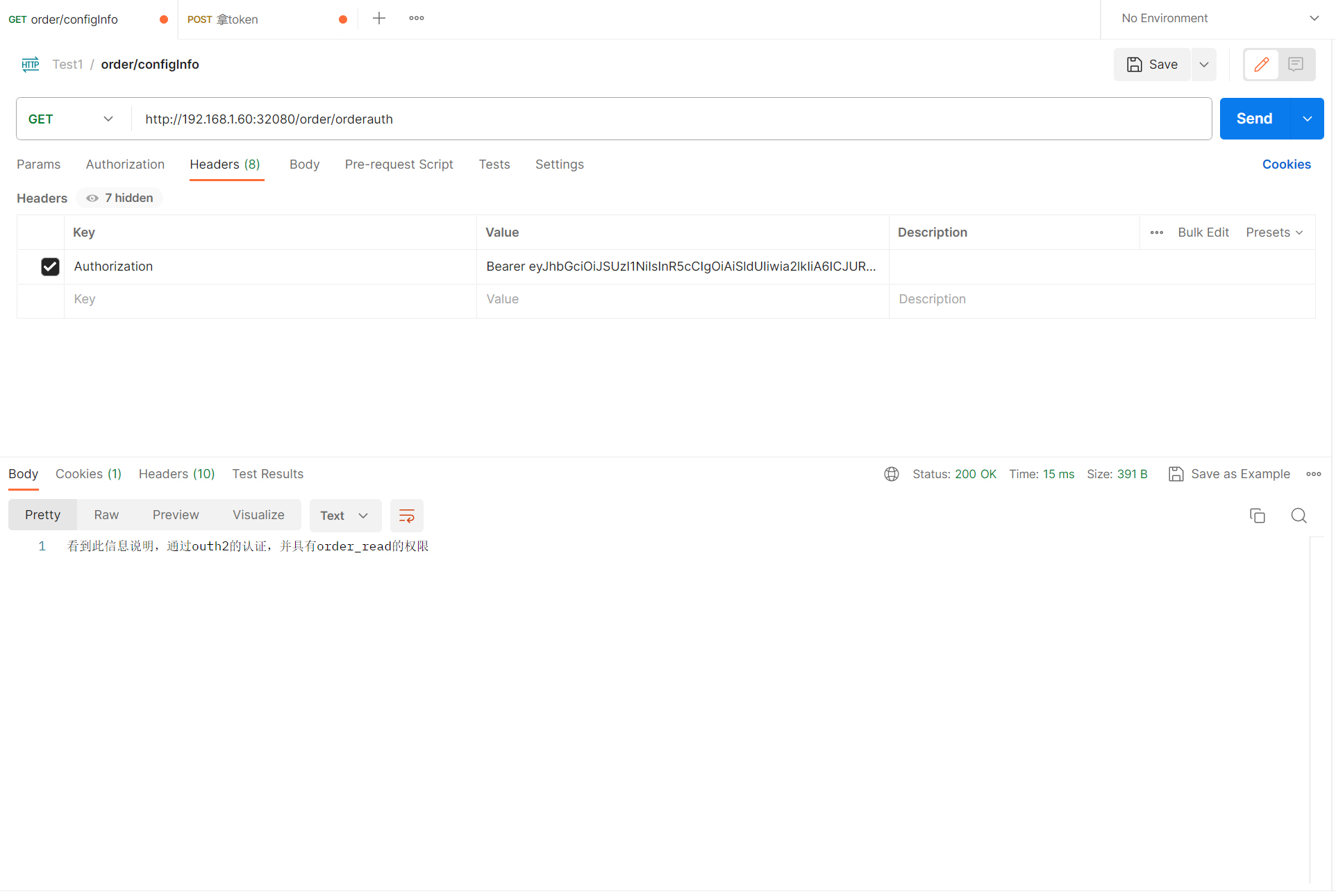This screenshot has width=1336, height=896.
Task: Show the 7 hidden headers
Action: coord(119,198)
